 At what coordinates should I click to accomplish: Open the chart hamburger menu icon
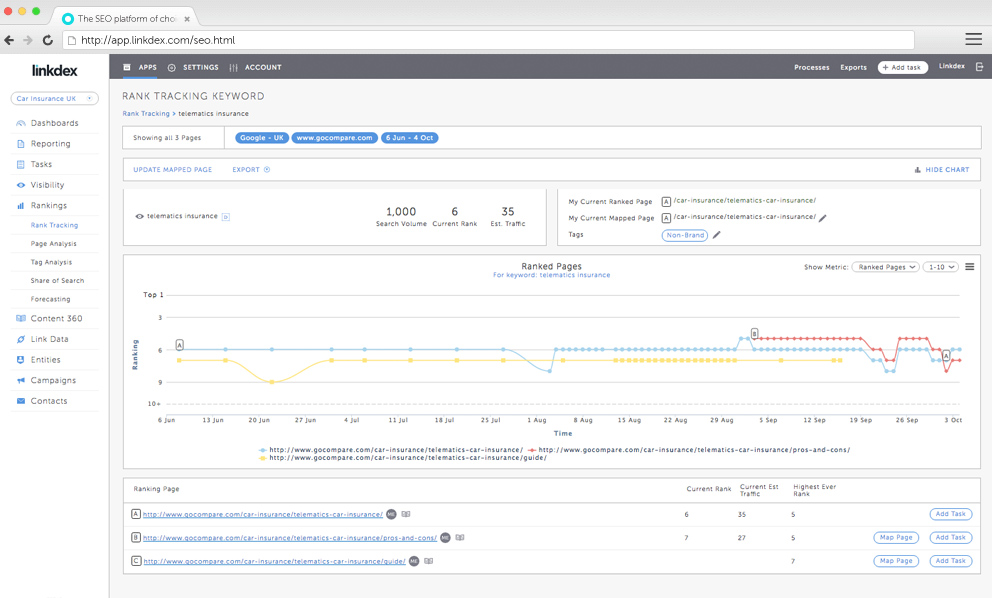[969, 267]
